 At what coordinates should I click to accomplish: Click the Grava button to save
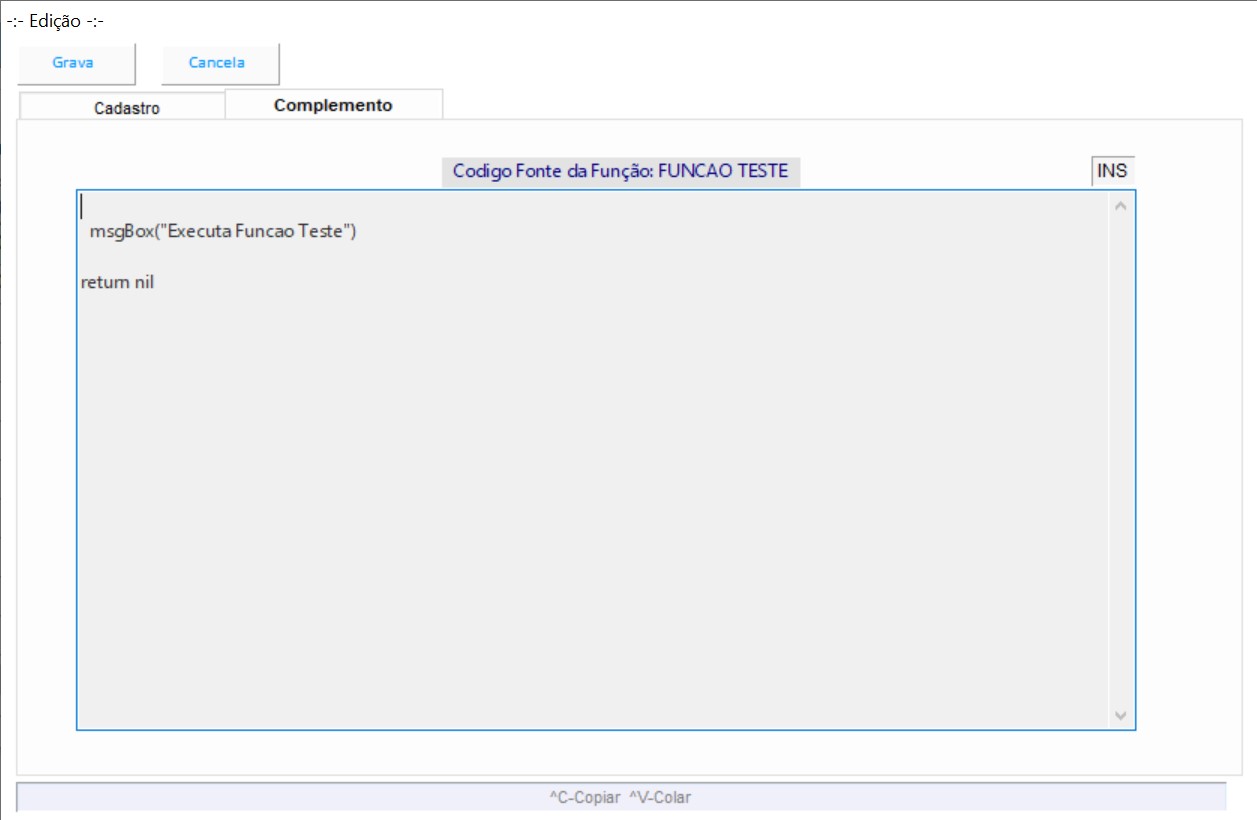[x=74, y=63]
